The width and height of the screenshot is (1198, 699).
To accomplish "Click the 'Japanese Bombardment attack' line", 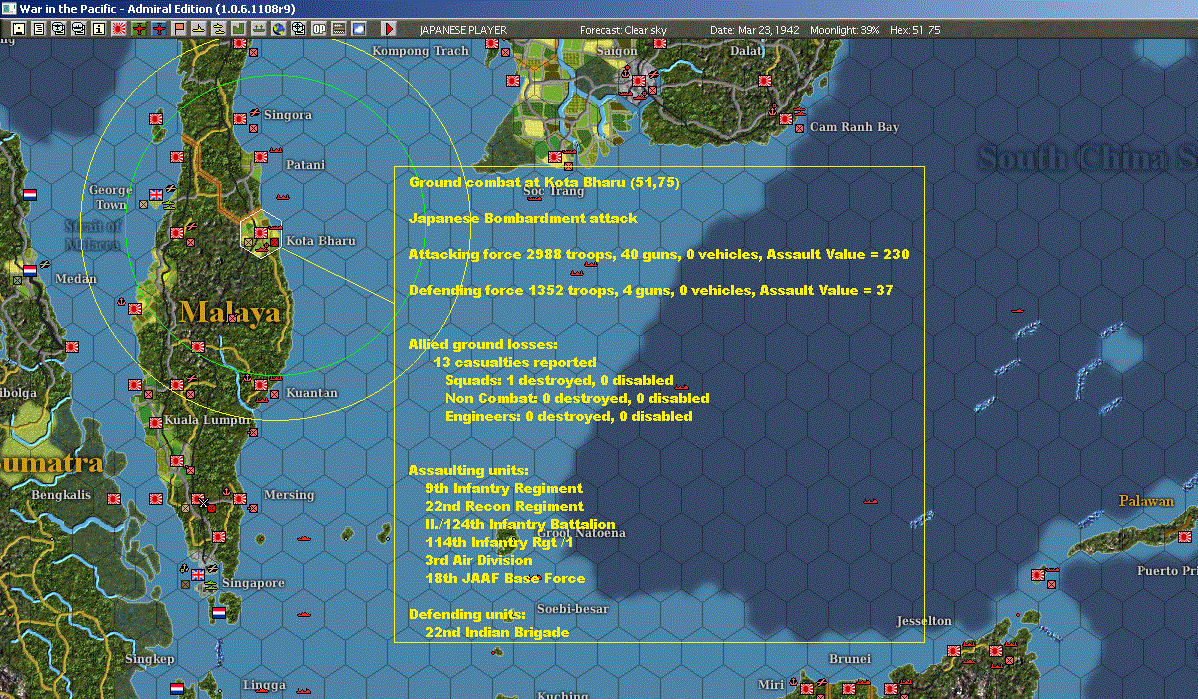I will coord(523,218).
